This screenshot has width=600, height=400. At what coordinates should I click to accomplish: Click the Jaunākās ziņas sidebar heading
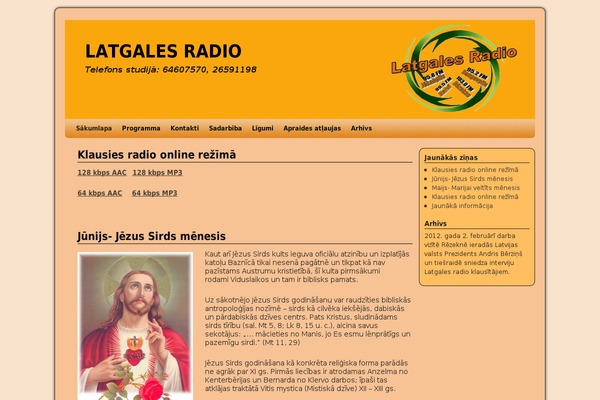[451, 158]
